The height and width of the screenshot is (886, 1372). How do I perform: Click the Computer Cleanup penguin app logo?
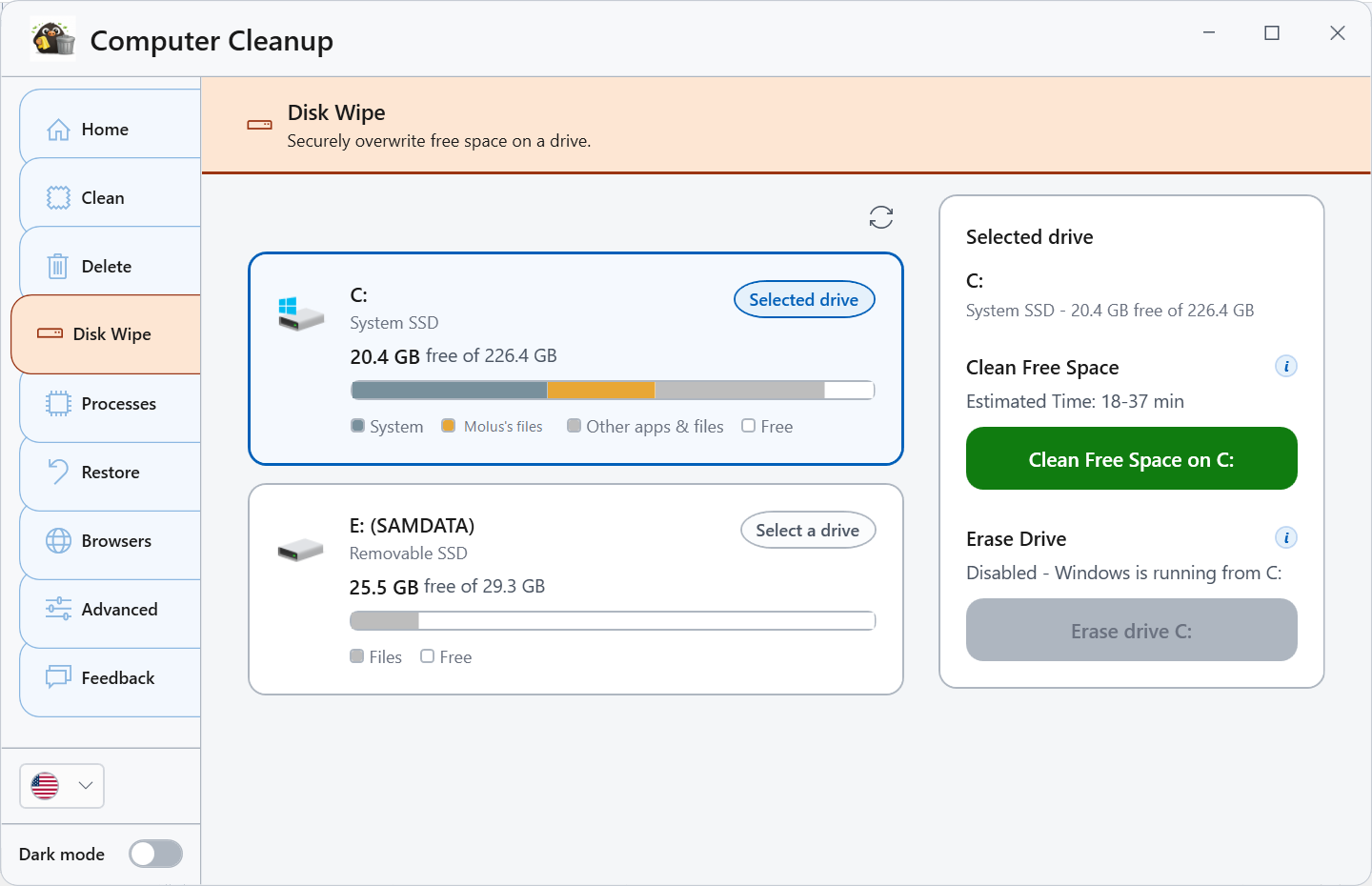[53, 39]
